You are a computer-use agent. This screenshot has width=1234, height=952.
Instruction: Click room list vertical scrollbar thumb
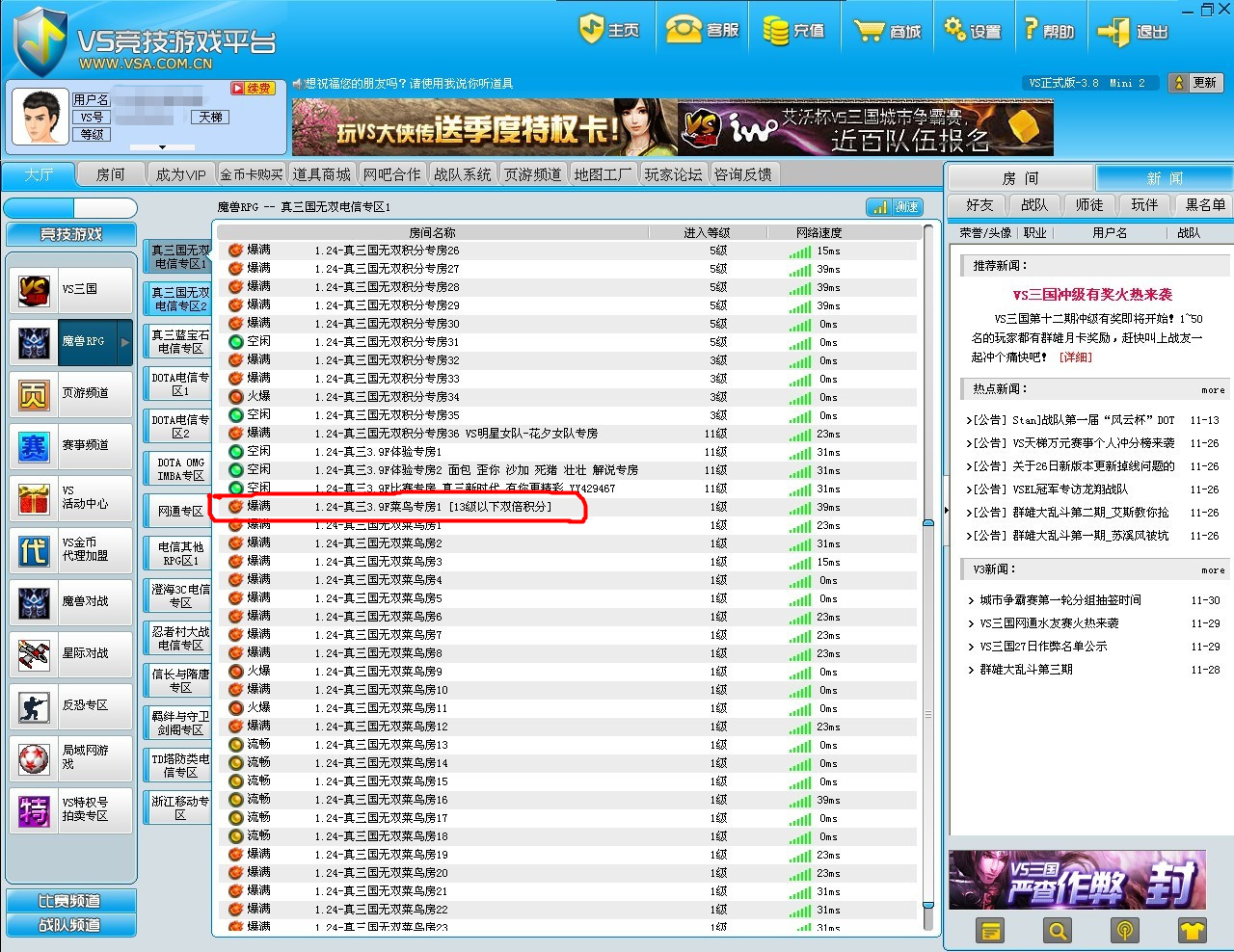tap(928, 713)
